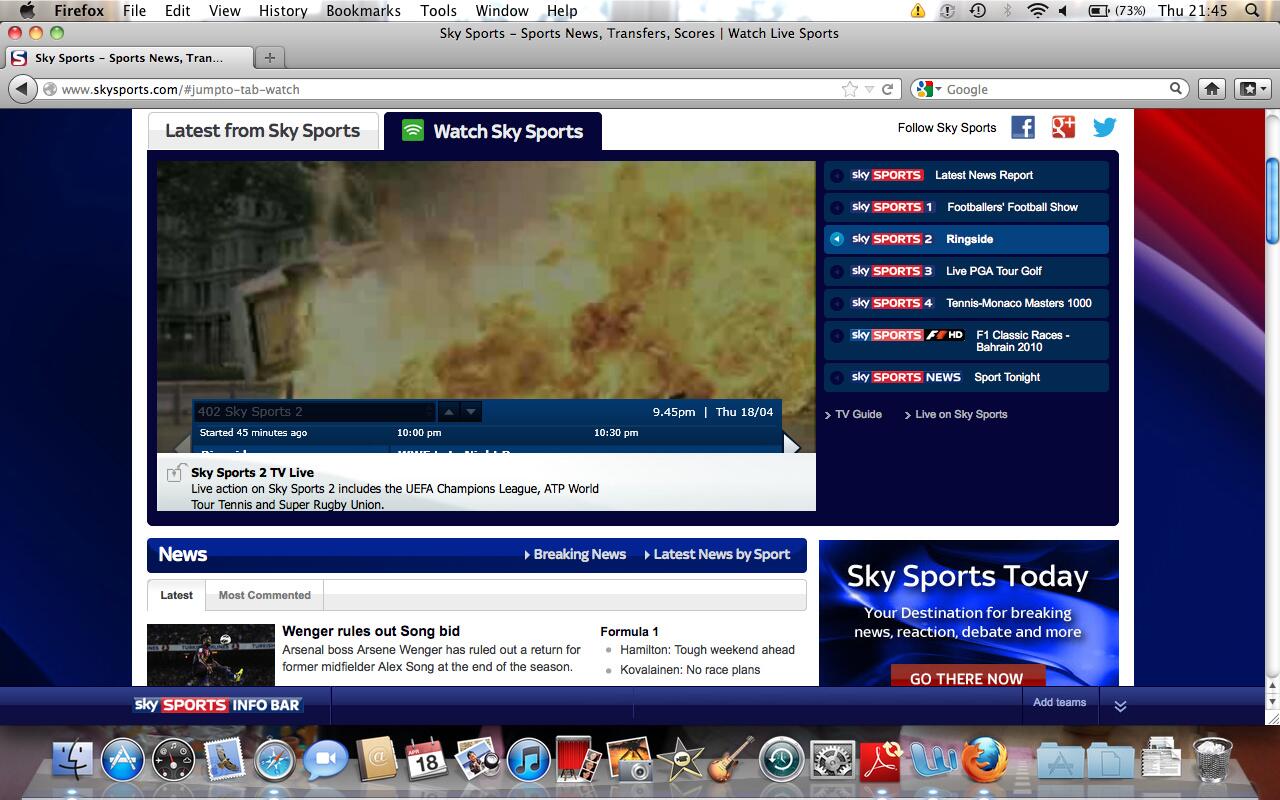The width and height of the screenshot is (1280, 800).
Task: Click the Sky Sports Info Bar logo
Action: click(218, 705)
